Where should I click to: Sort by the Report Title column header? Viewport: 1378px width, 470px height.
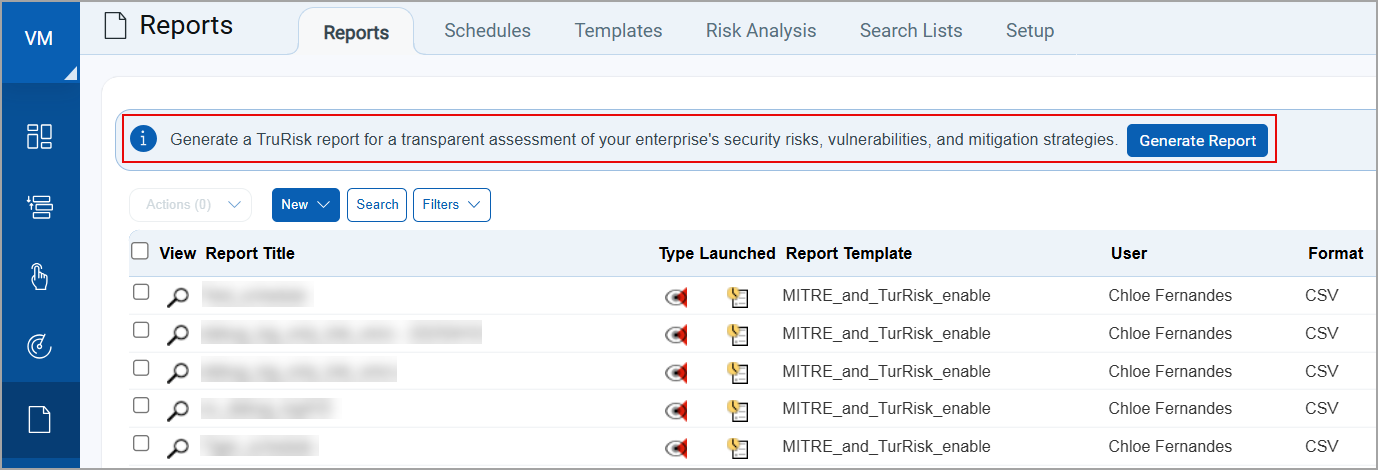point(250,253)
